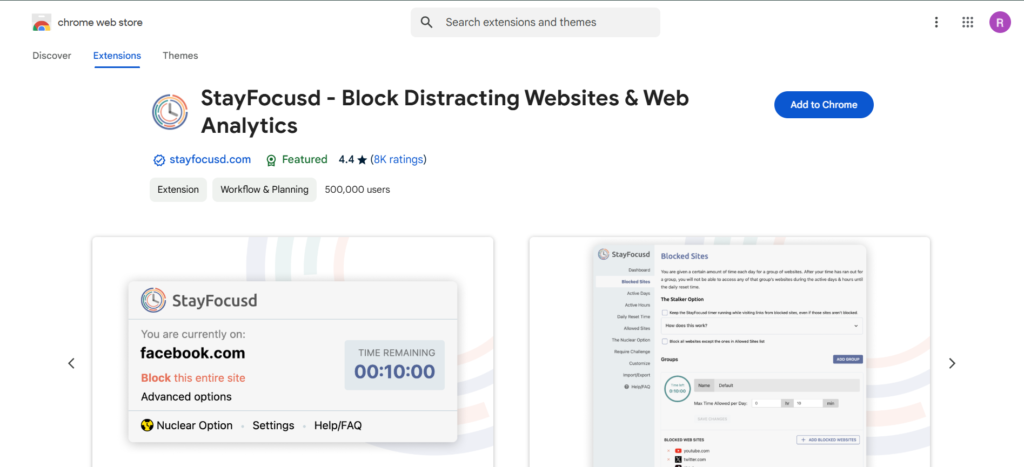
Task: Open the stayfocusd.com publisher link
Action: click(x=210, y=159)
